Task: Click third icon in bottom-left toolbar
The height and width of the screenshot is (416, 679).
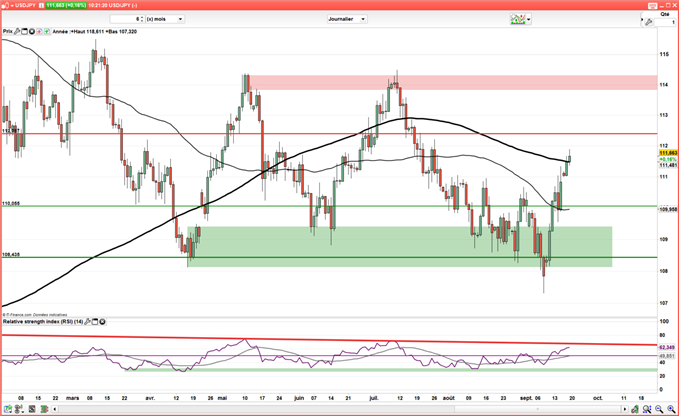Action: pyautogui.click(x=32, y=409)
